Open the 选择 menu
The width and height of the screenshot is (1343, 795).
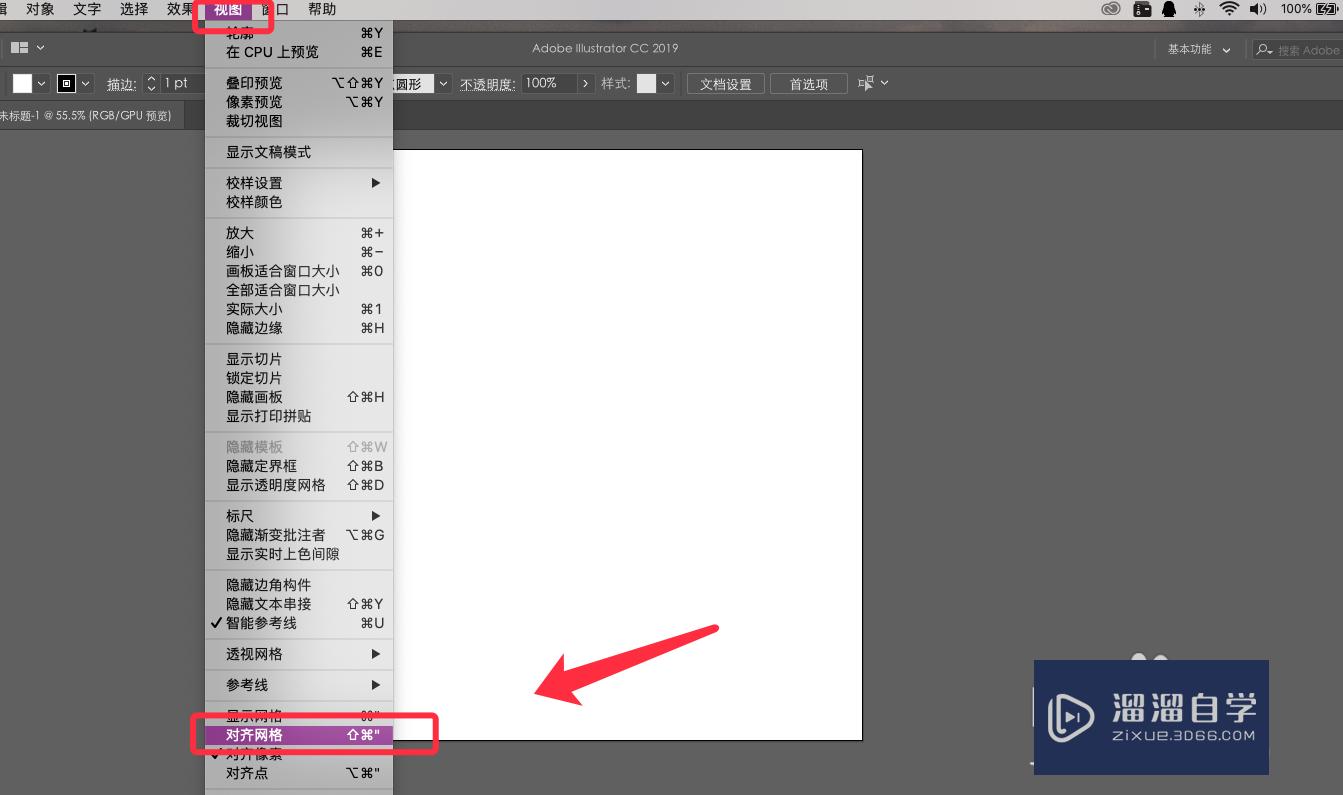[134, 9]
